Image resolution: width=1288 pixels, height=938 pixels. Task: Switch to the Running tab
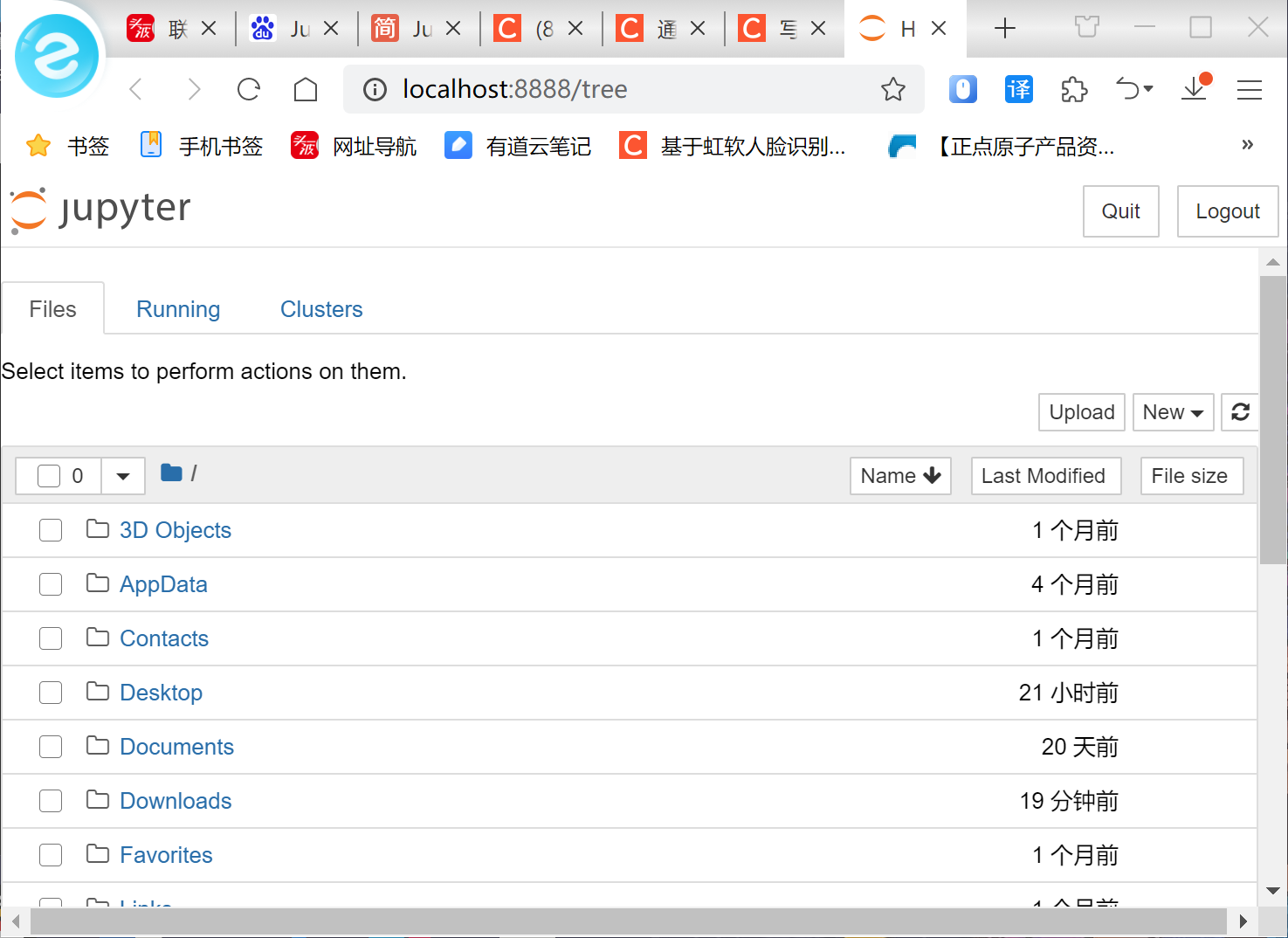click(177, 308)
